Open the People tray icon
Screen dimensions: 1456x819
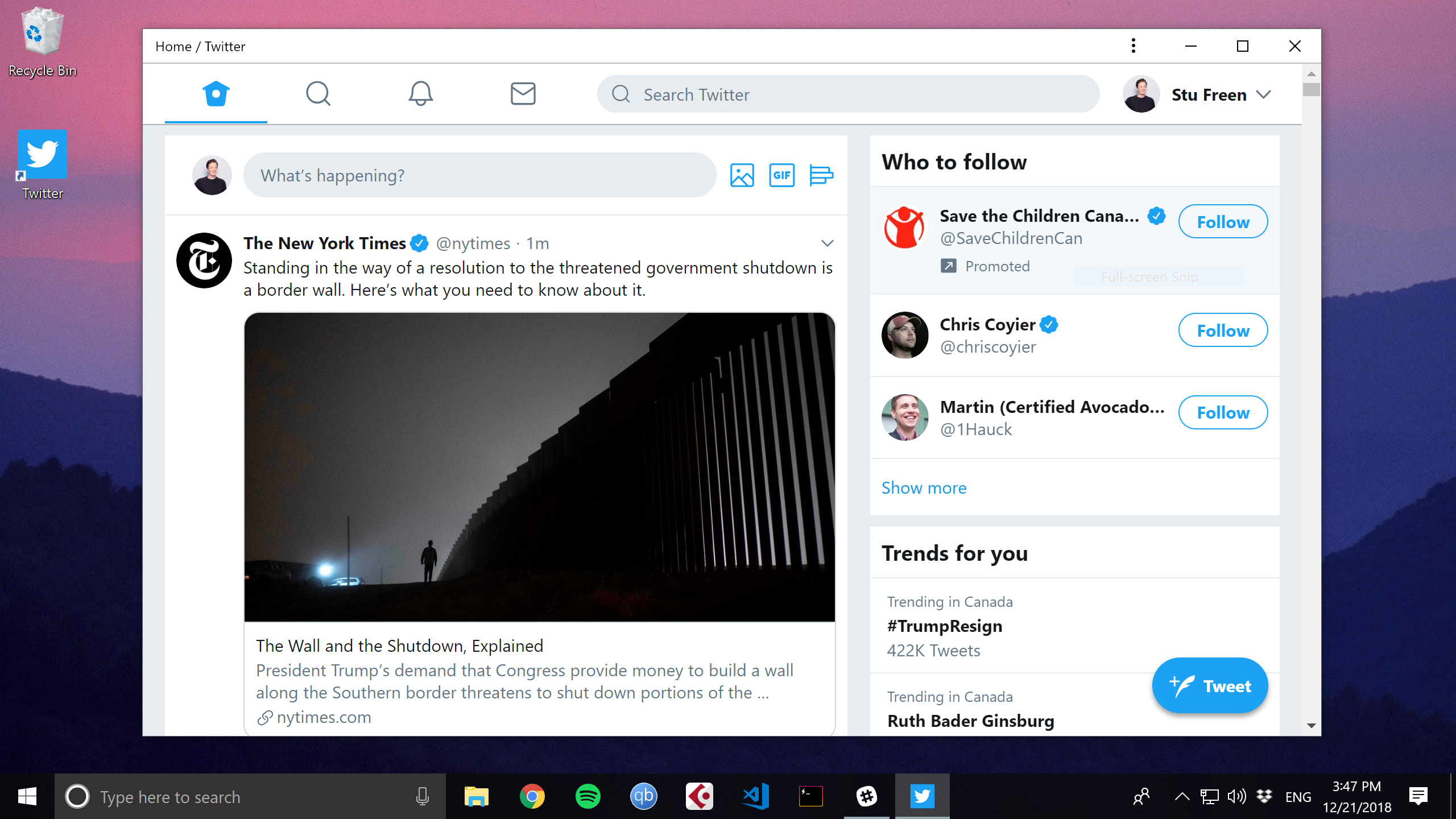point(1141,797)
